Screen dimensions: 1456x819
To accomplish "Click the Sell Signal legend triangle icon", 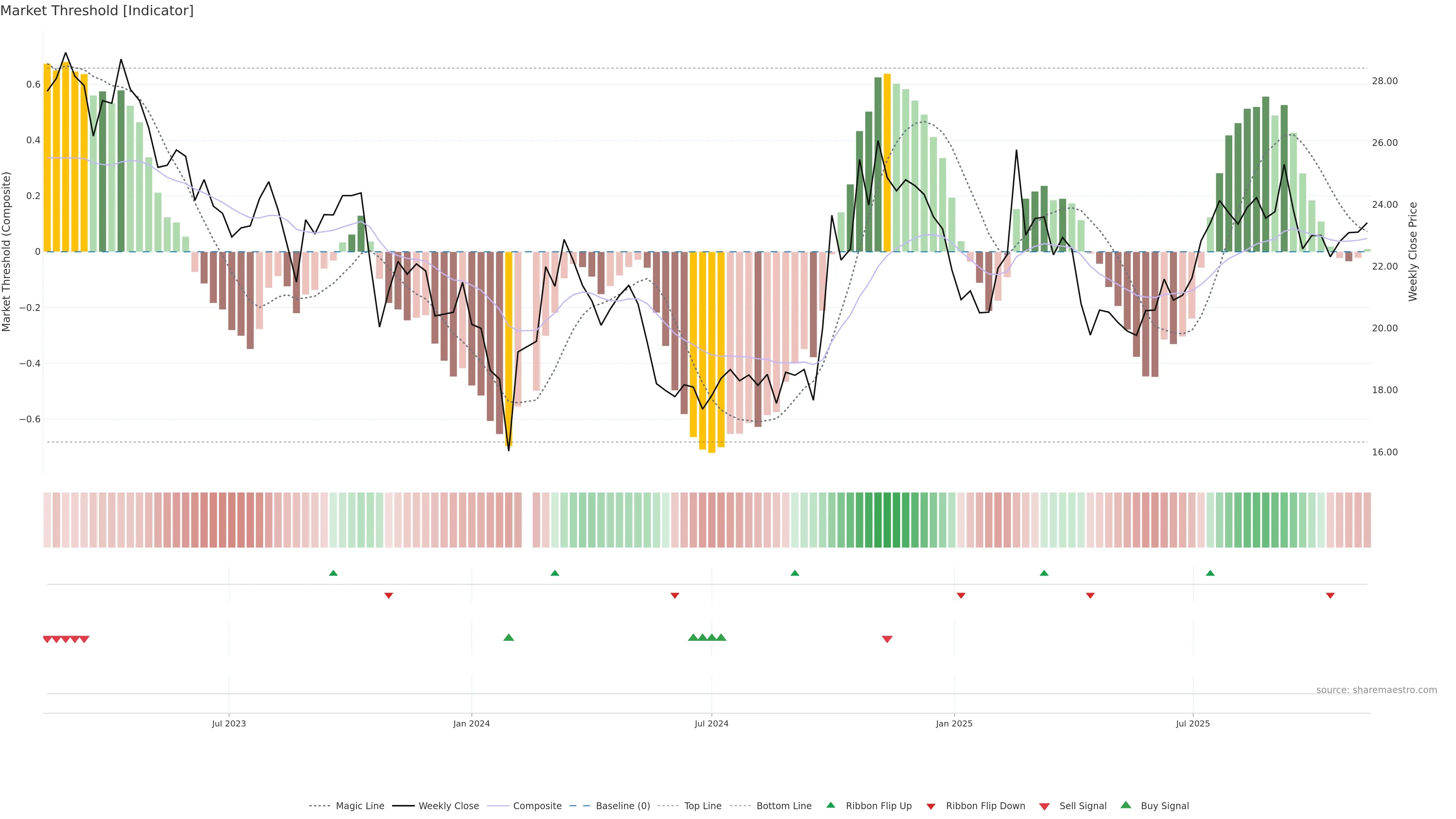I will pyautogui.click(x=1044, y=806).
